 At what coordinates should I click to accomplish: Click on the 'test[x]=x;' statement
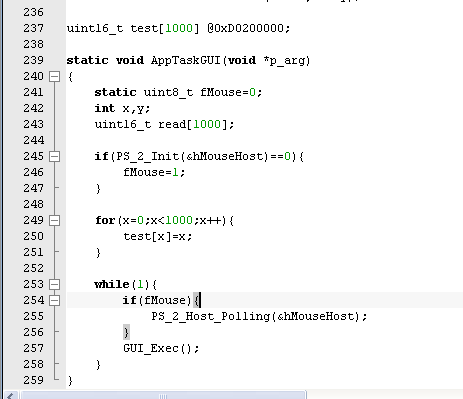158,237
